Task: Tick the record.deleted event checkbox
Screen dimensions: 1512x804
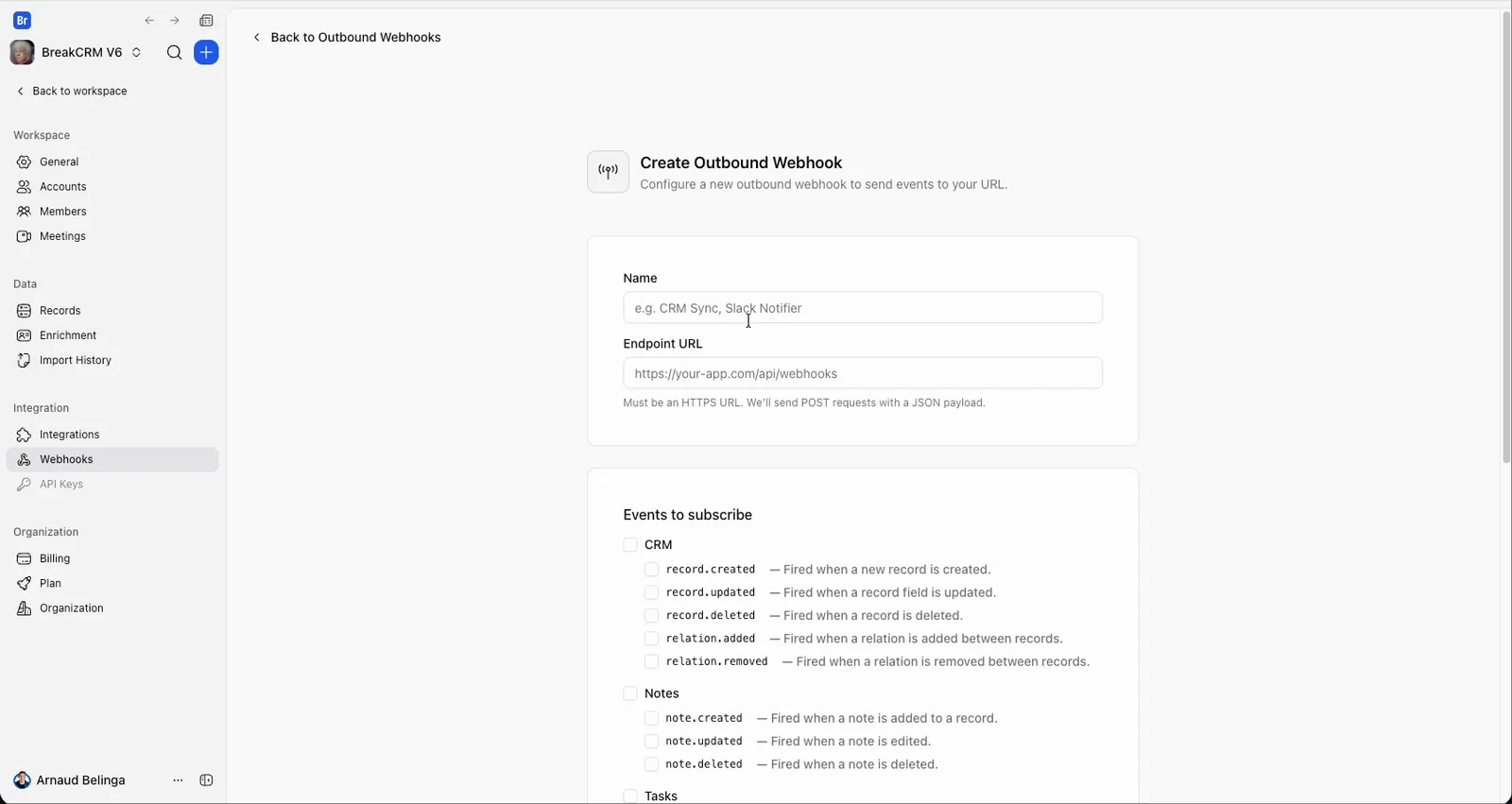Action: click(651, 616)
